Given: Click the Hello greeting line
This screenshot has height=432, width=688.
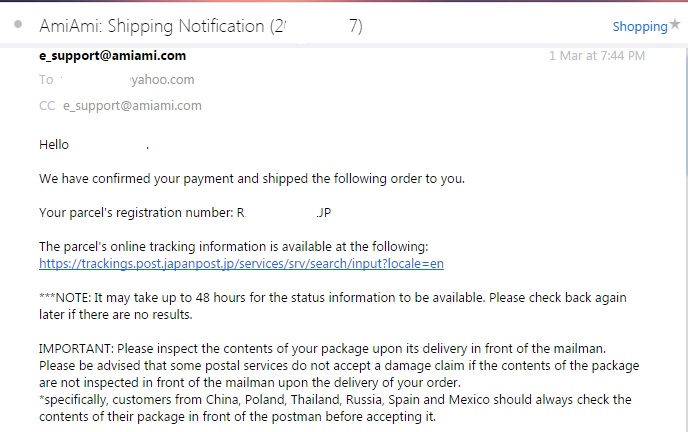Looking at the screenshot, I should [x=54, y=145].
